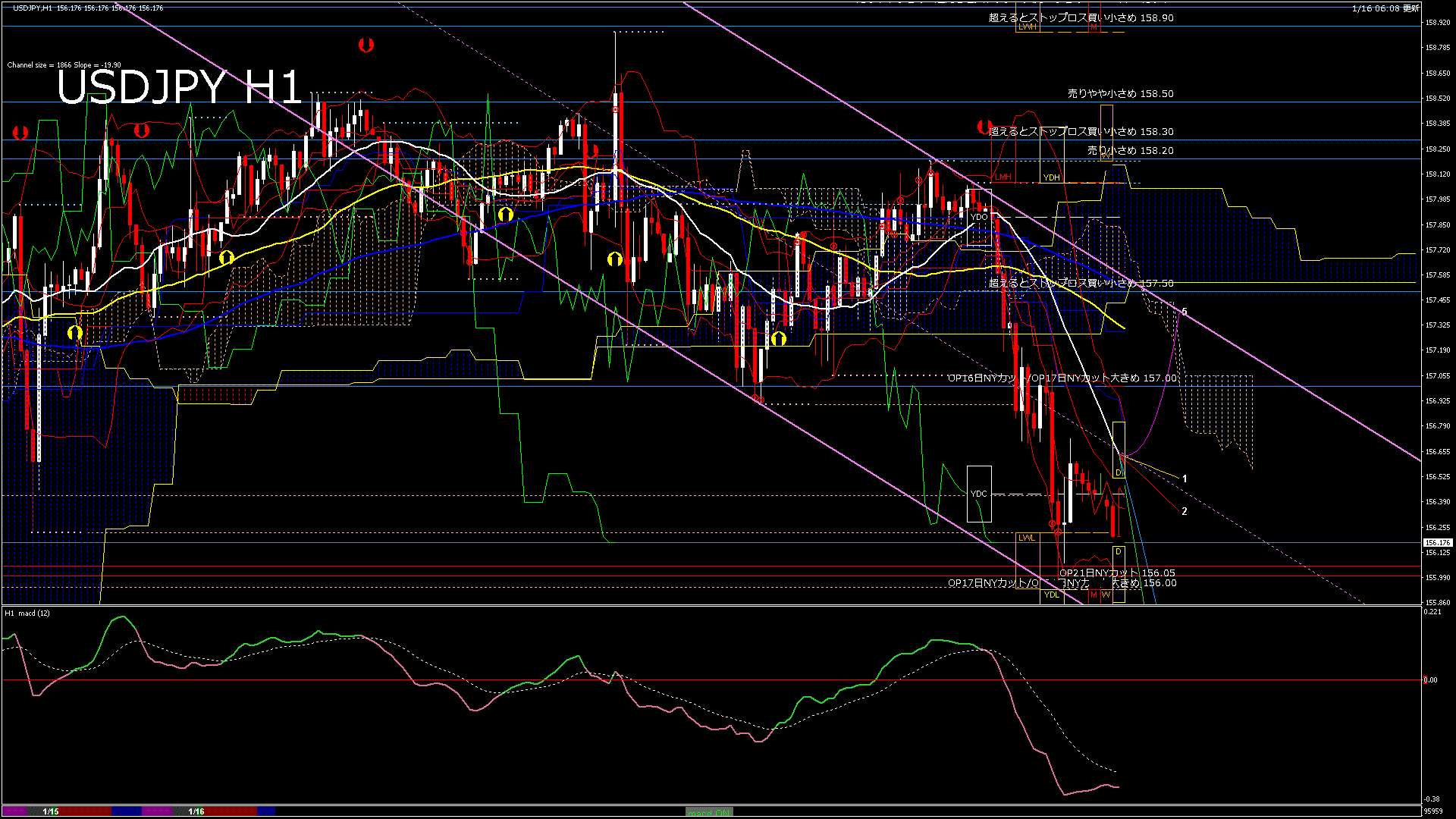Screen dimensions: 1456x819
Task: Toggle the macd ON button in the bottom bar
Action: click(709, 812)
